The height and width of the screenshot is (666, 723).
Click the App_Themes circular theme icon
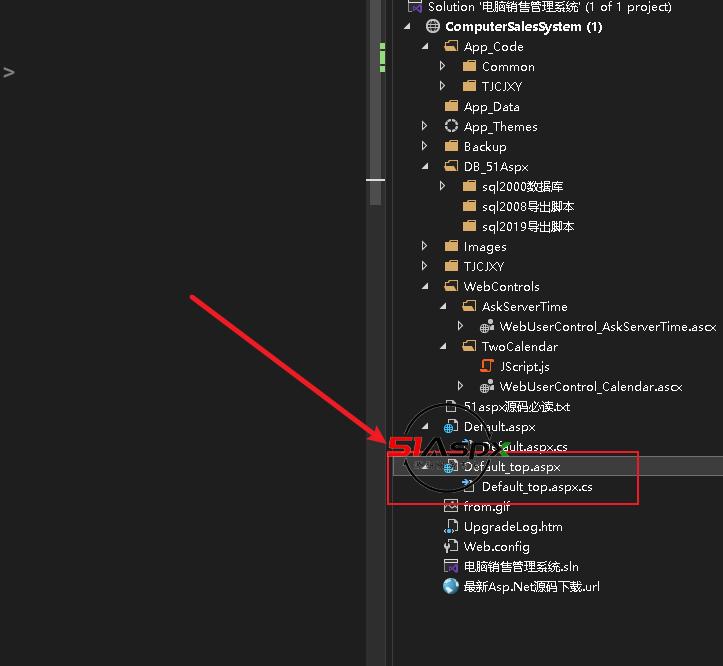451,126
